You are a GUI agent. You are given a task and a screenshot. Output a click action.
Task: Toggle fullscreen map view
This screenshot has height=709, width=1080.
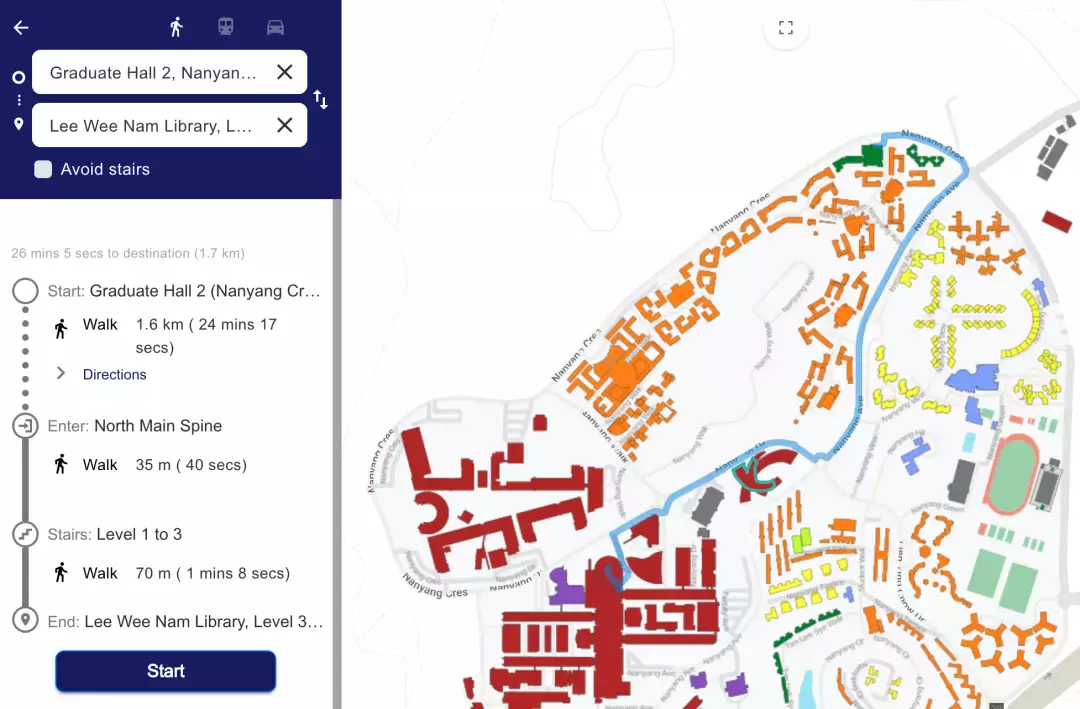786,28
